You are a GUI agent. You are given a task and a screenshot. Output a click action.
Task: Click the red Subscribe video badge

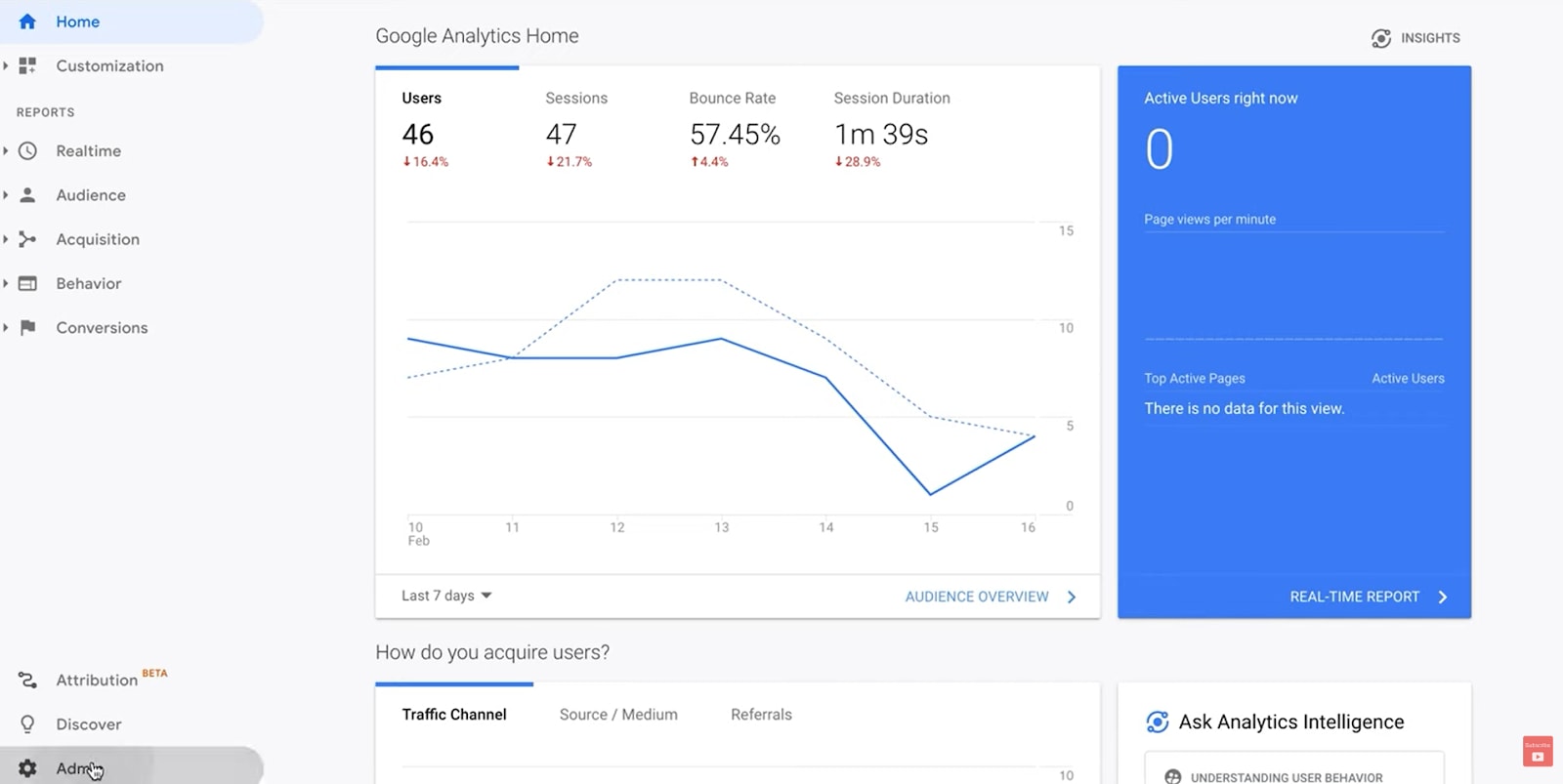1538,752
